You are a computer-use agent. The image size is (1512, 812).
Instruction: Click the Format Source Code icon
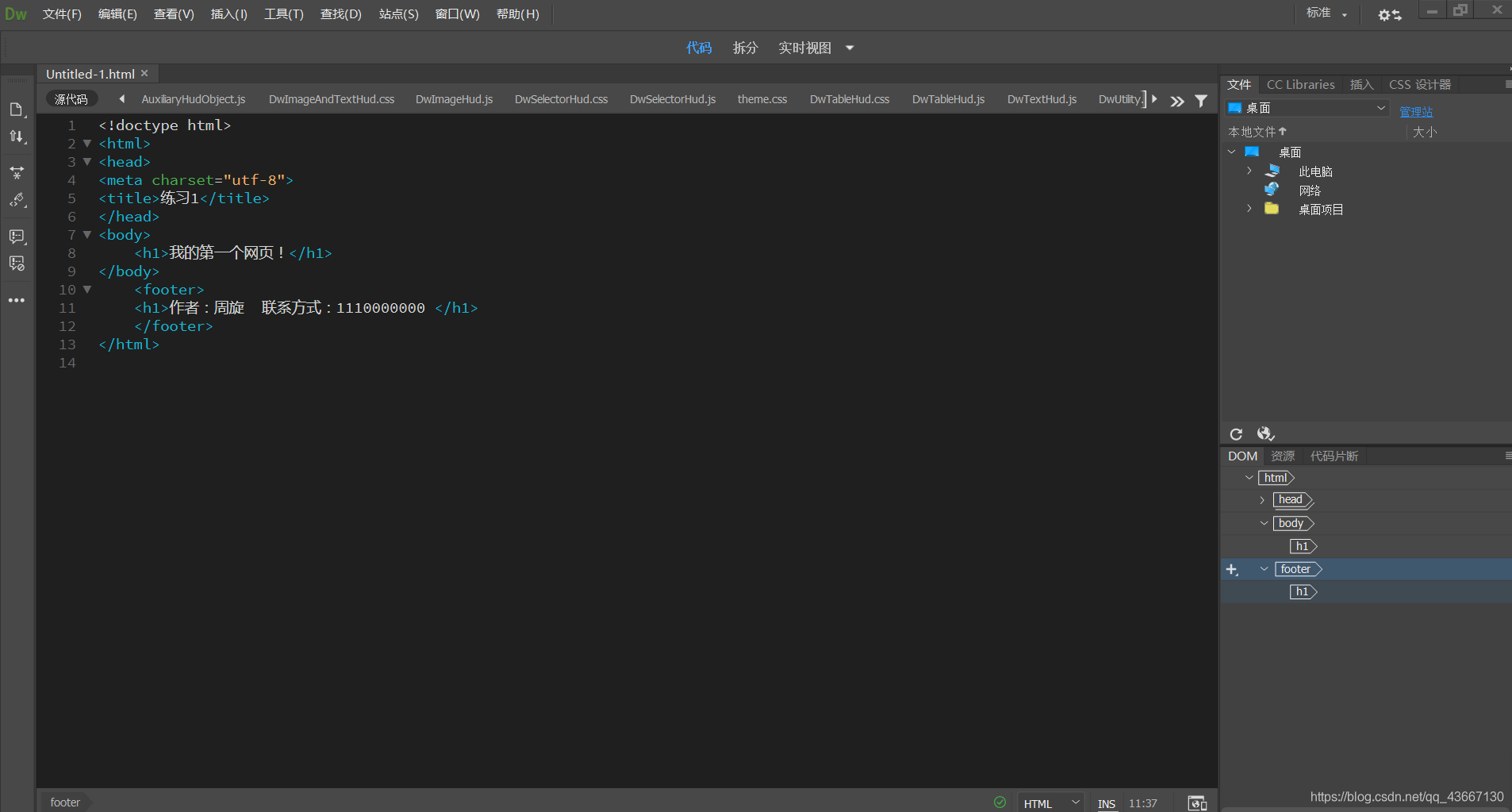[x=17, y=200]
